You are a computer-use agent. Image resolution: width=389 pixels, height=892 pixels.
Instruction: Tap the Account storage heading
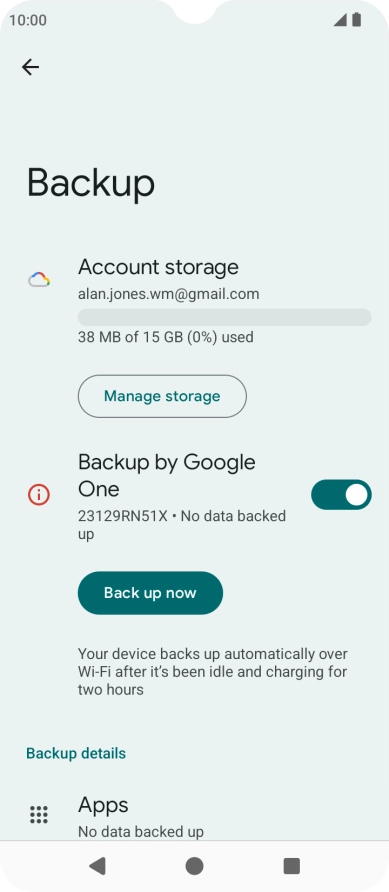point(158,267)
